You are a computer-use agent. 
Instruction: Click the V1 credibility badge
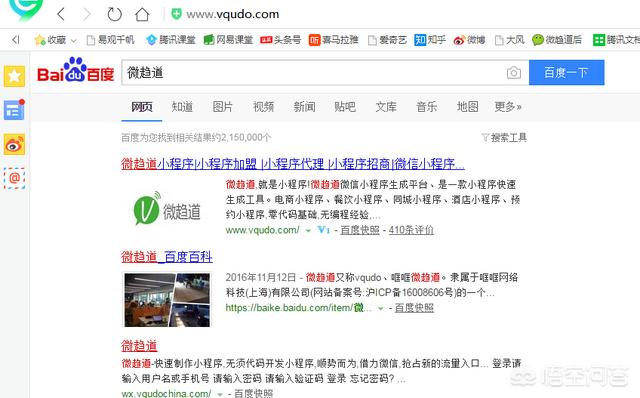[324, 230]
